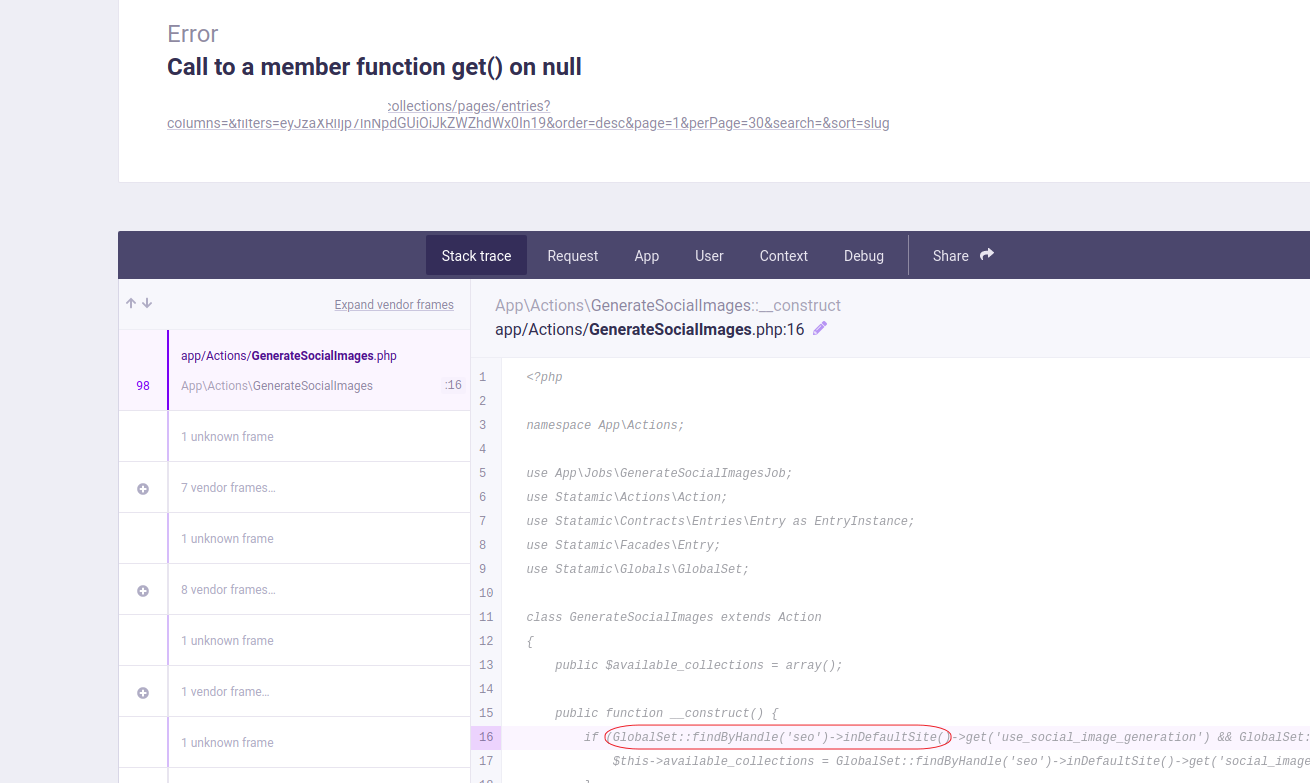Click code line 'namespace App\Actions;'
This screenshot has width=1310, height=783.
605,425
